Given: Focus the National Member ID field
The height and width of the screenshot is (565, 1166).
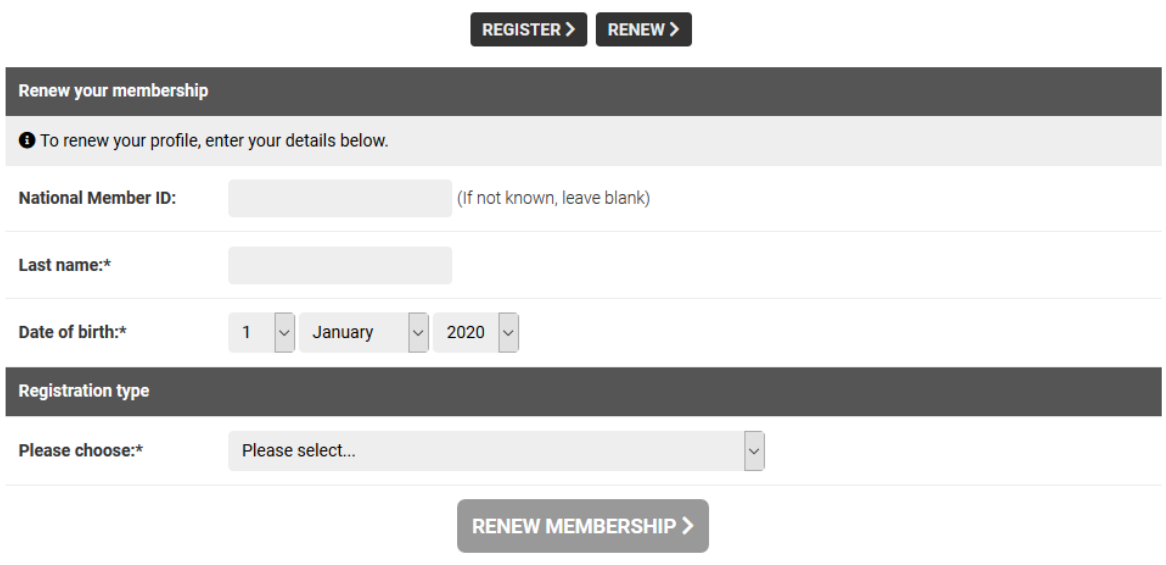Looking at the screenshot, I should click(x=340, y=198).
